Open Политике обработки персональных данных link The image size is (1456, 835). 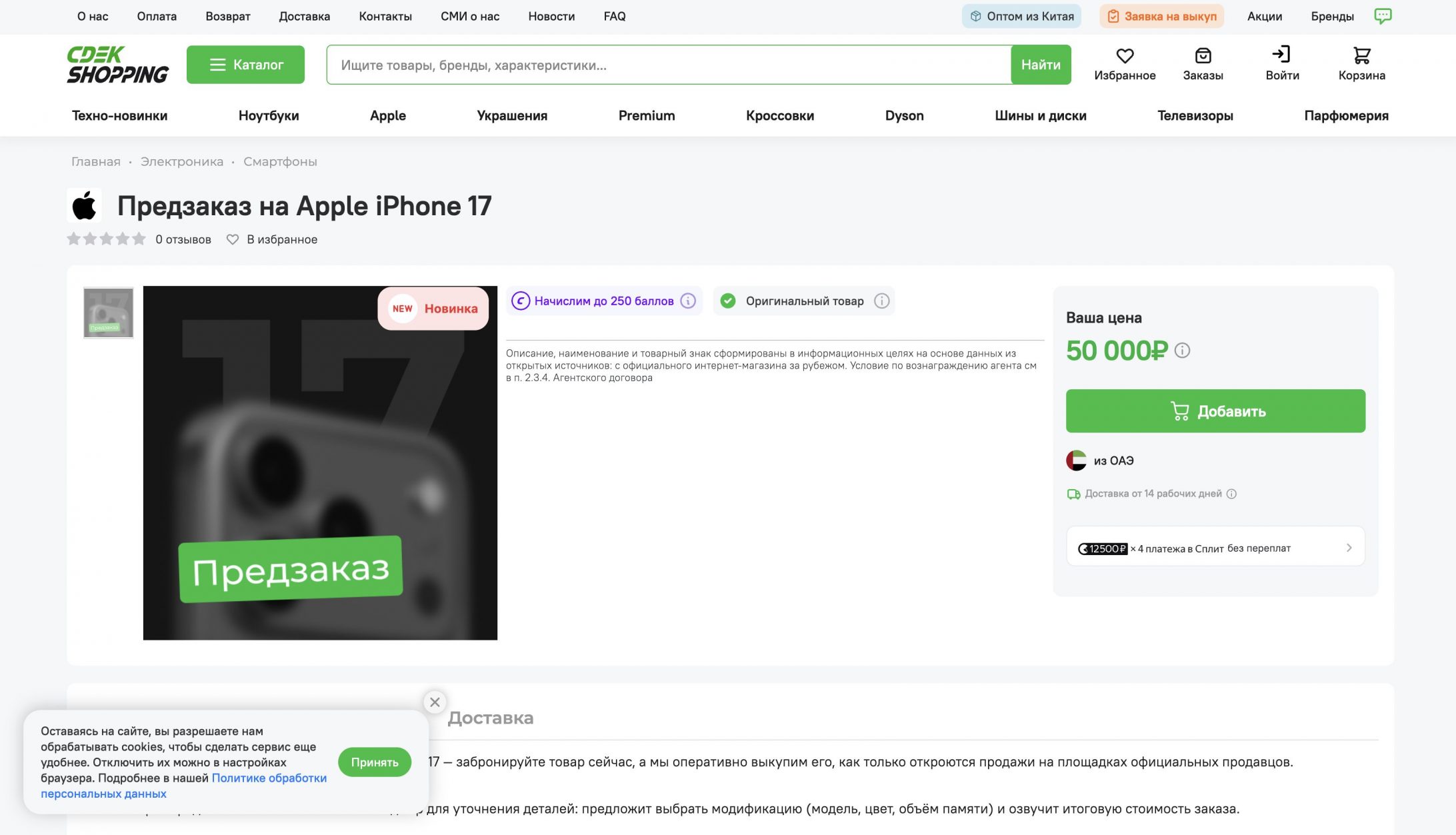[x=183, y=786]
